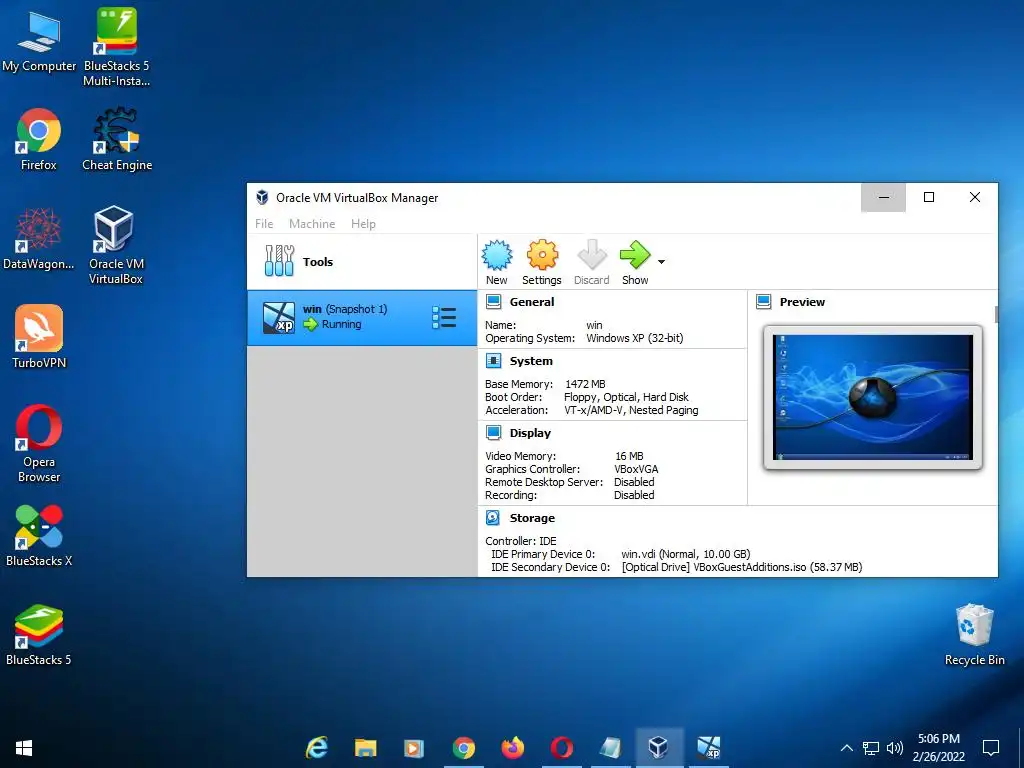Open the media player taskbar icon

(414, 748)
